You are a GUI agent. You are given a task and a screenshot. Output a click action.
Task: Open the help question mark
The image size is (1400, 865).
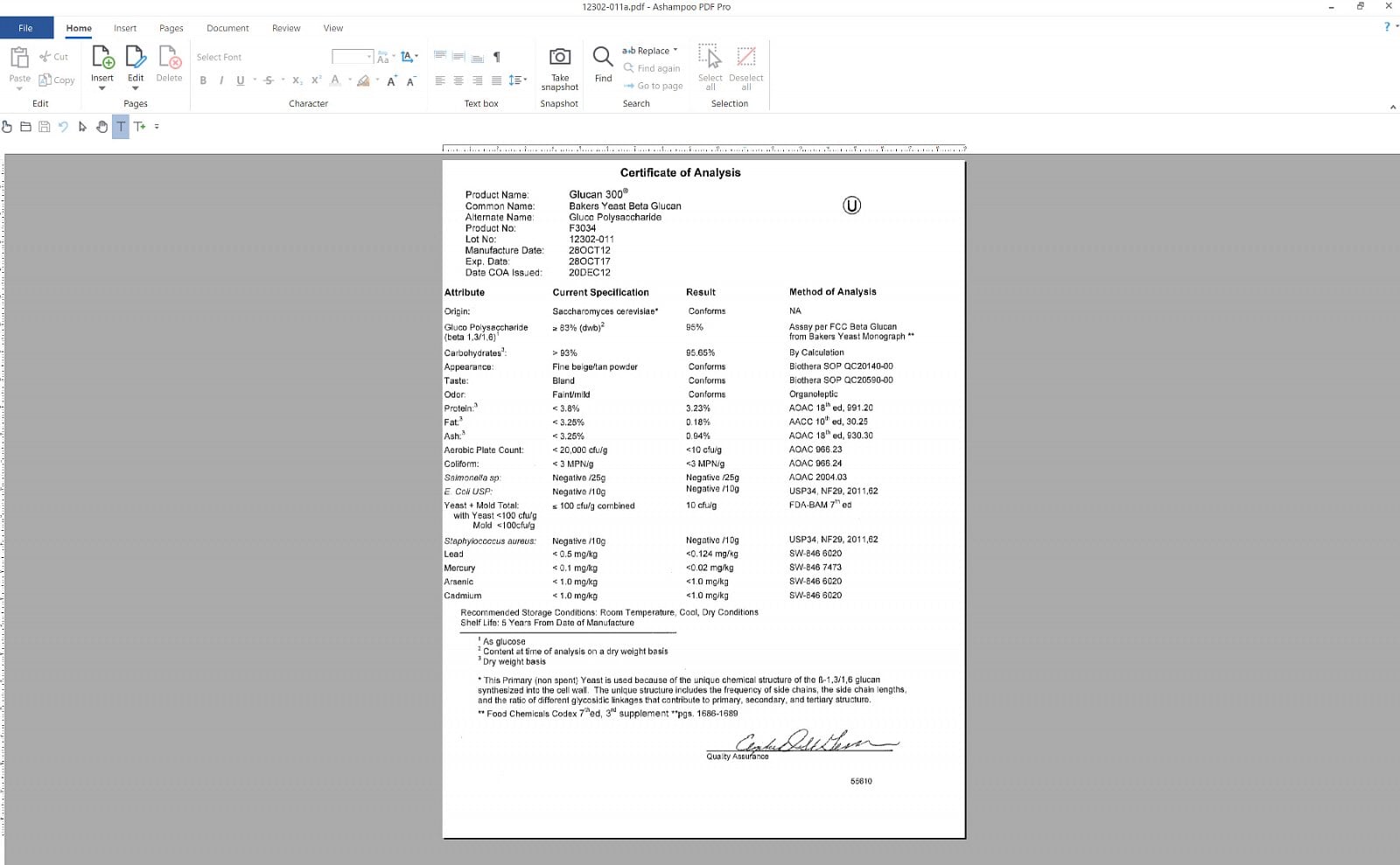pos(1387,27)
